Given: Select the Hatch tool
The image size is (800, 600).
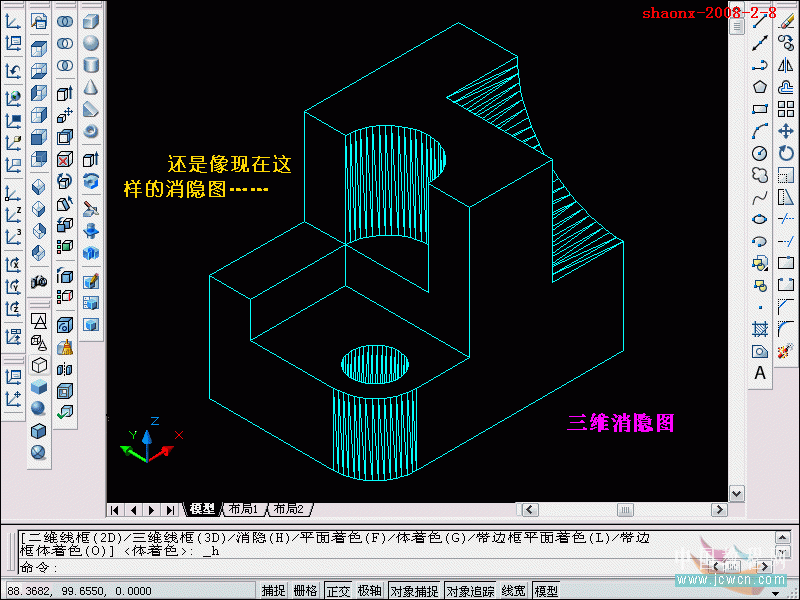Looking at the screenshot, I should coord(760,329).
